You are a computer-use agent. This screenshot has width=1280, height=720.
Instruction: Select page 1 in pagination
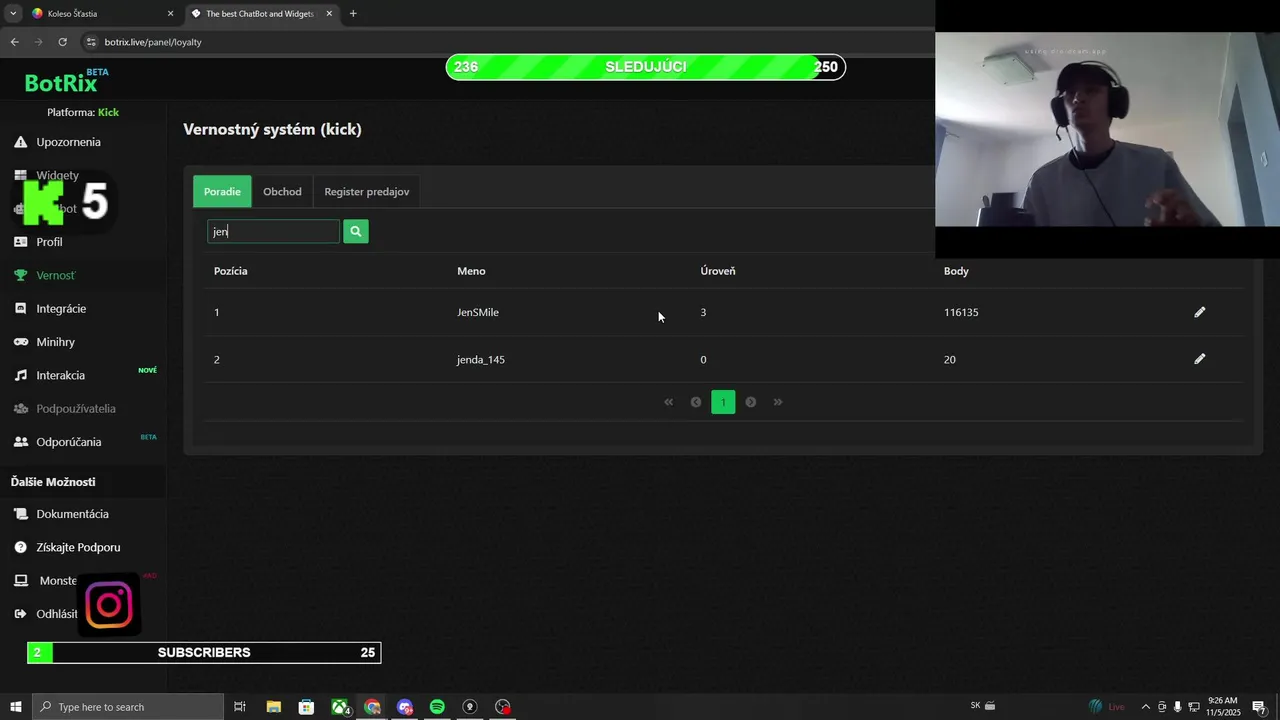723,402
